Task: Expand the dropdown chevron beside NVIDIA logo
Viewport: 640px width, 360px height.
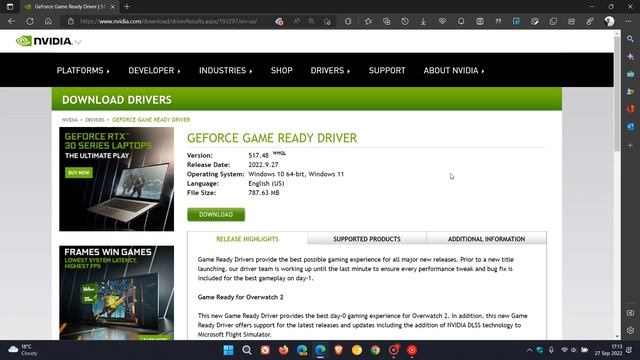Action: pos(78,42)
